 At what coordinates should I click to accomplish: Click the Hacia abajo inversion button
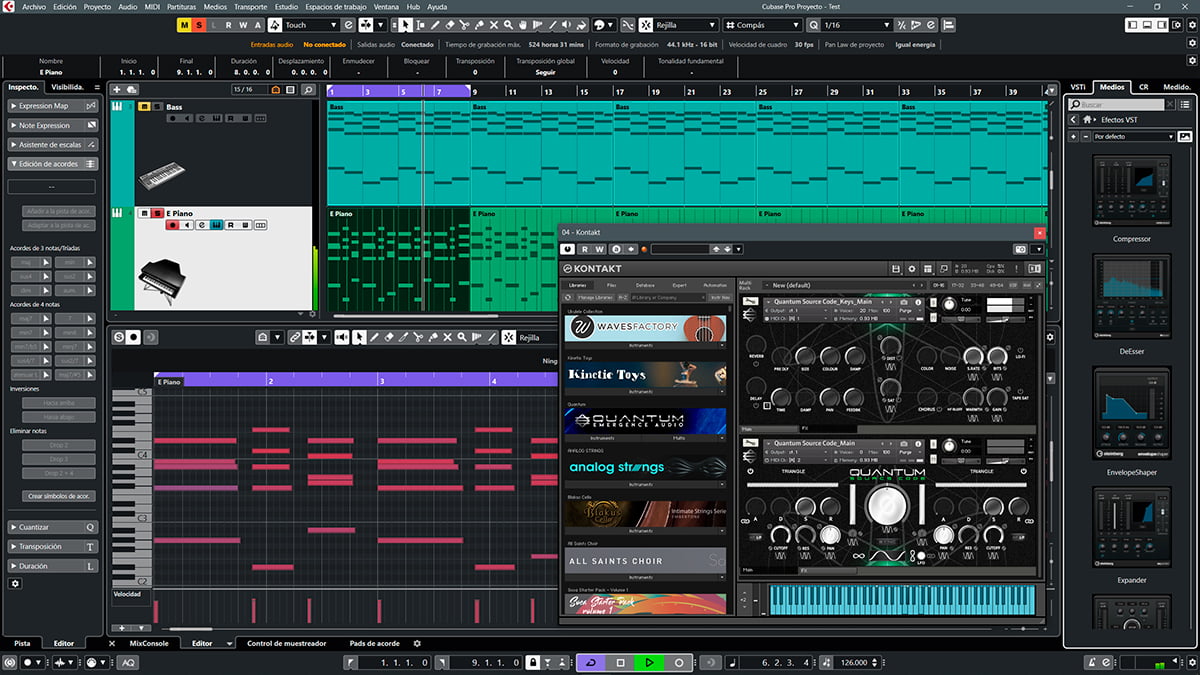tap(58, 417)
